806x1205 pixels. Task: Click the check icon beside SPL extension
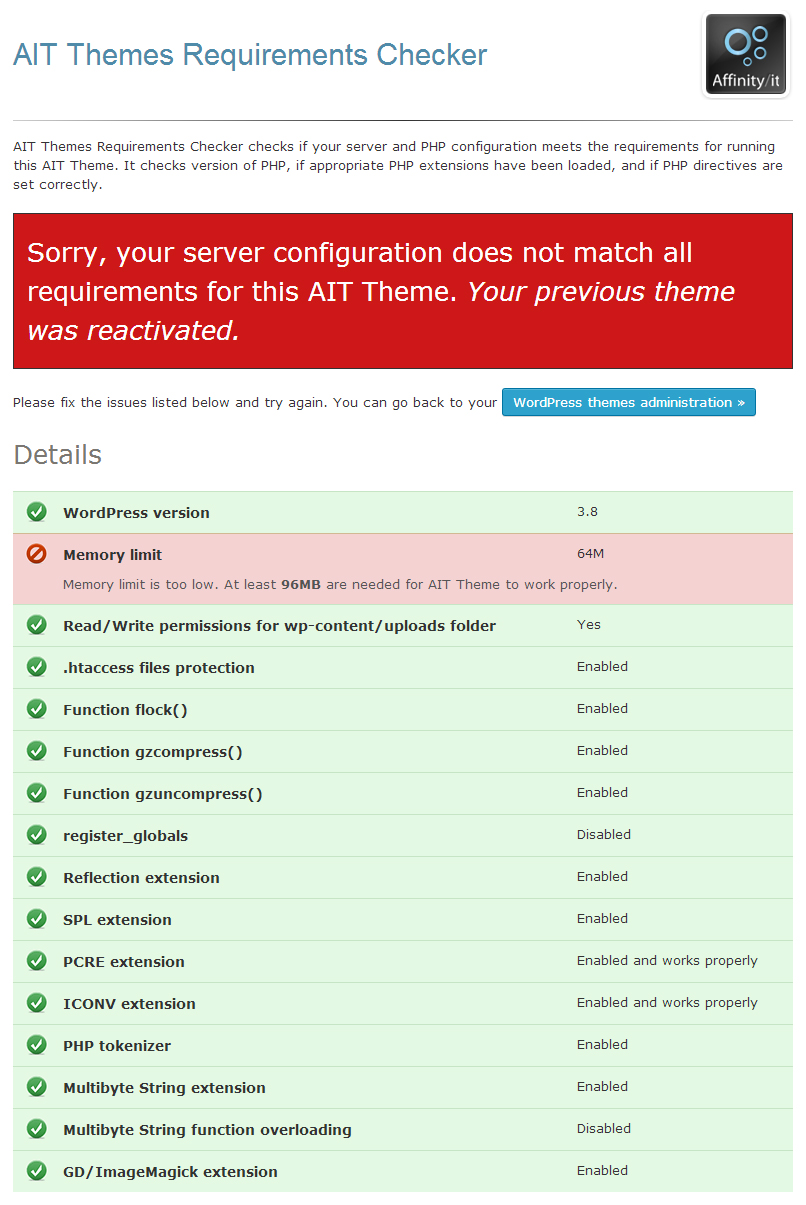[37, 919]
